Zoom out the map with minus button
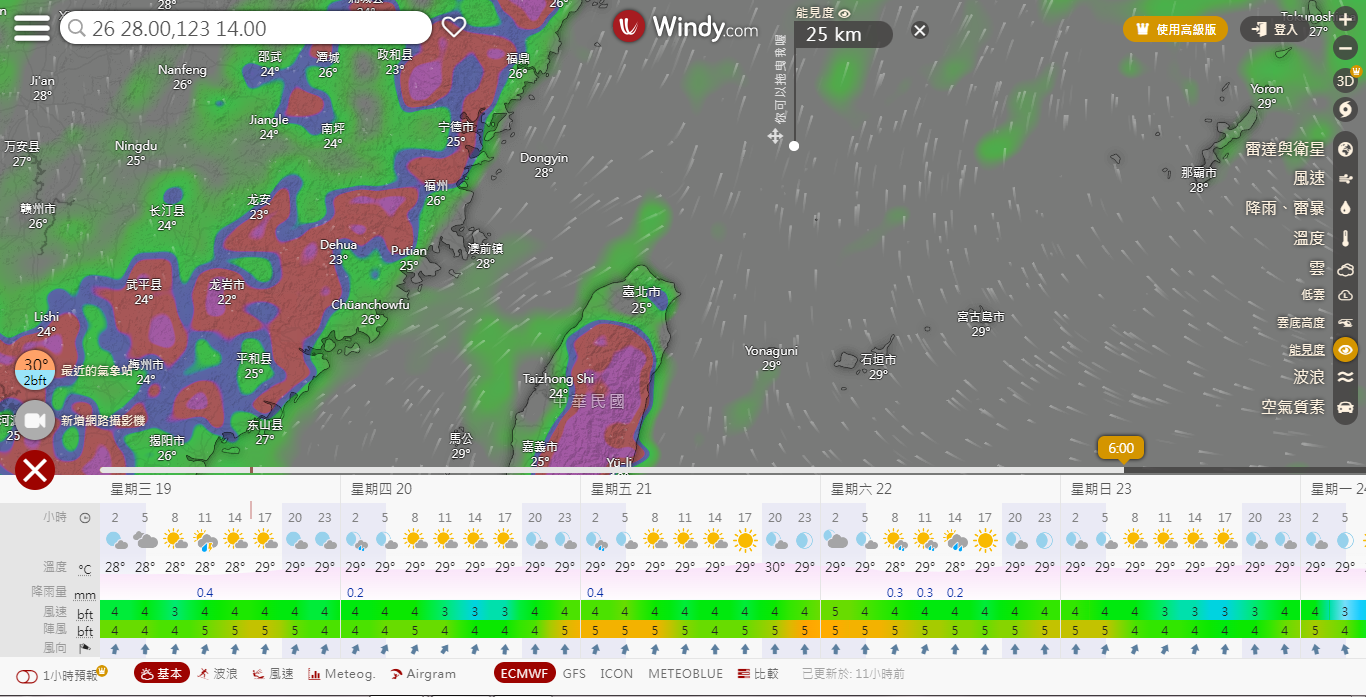The width and height of the screenshot is (1366, 697). click(1346, 47)
